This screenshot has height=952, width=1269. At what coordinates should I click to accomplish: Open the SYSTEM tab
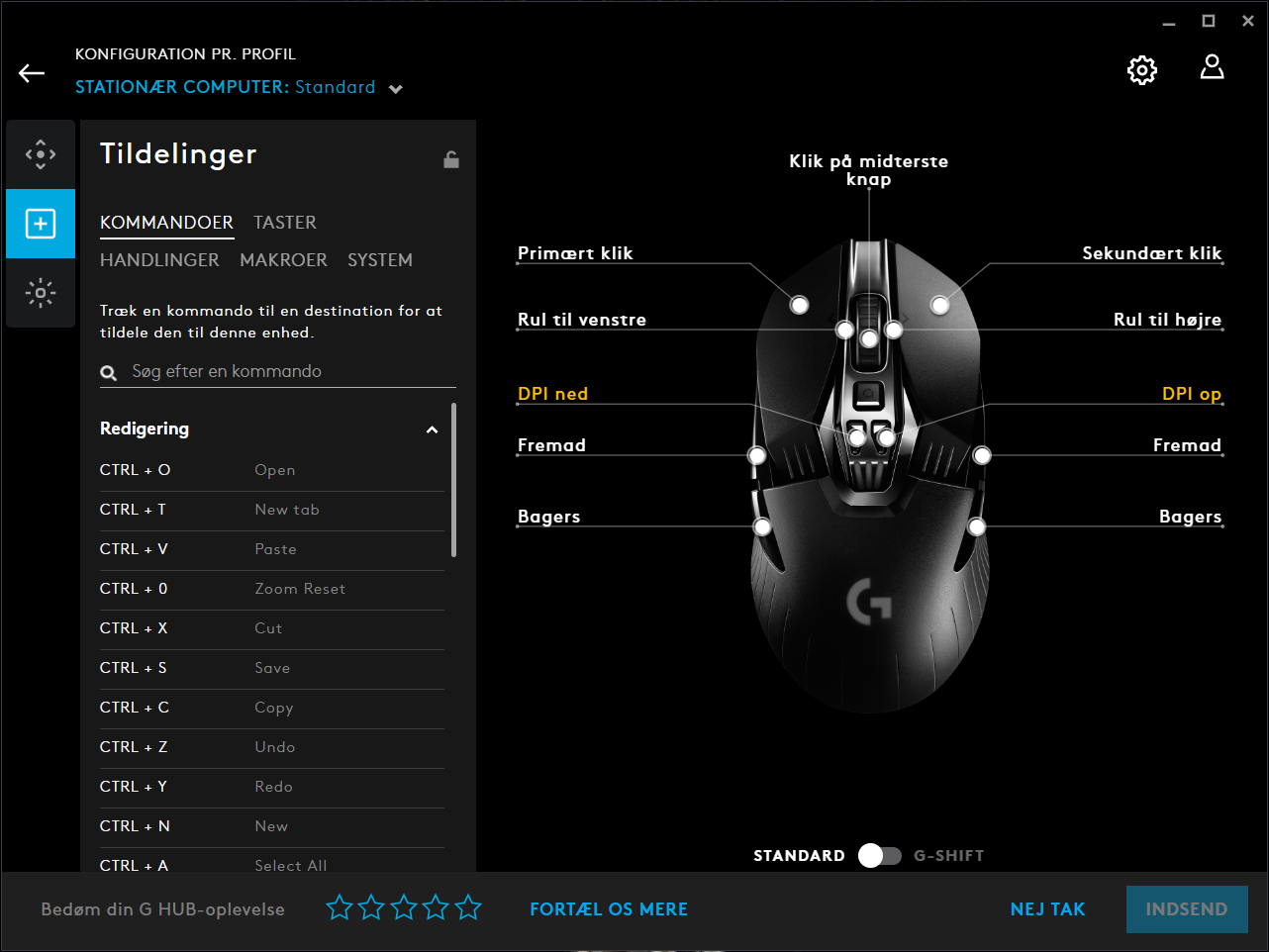pyautogui.click(x=379, y=260)
